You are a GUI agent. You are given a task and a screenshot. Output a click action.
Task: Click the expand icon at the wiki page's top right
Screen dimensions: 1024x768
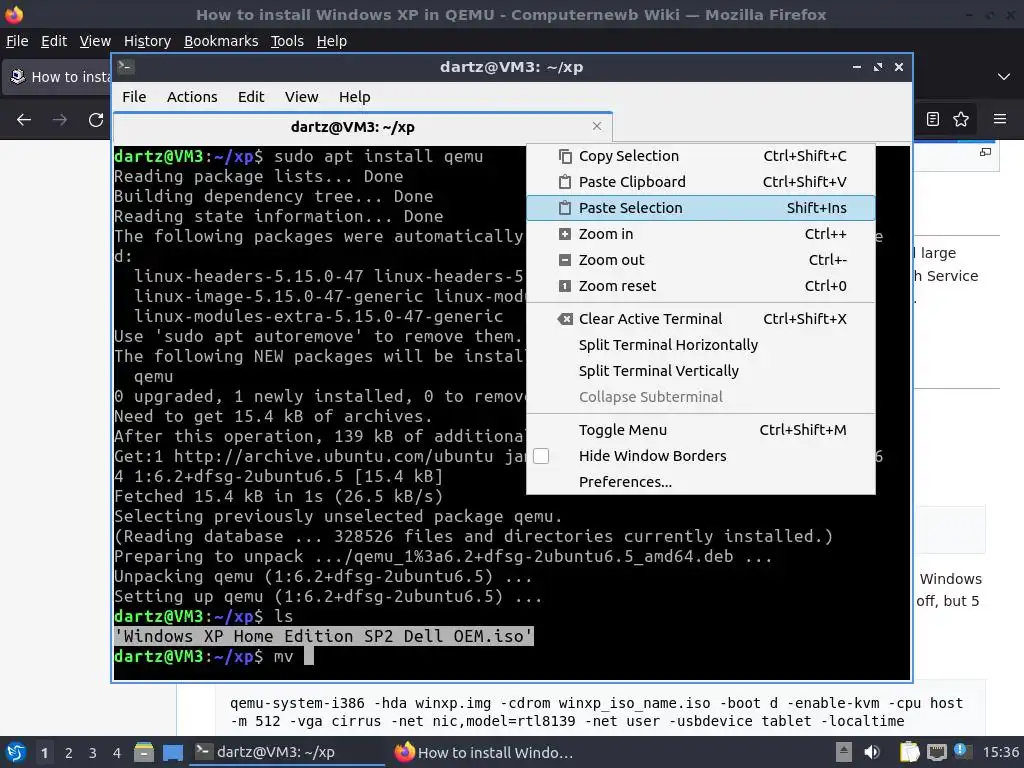tap(985, 152)
